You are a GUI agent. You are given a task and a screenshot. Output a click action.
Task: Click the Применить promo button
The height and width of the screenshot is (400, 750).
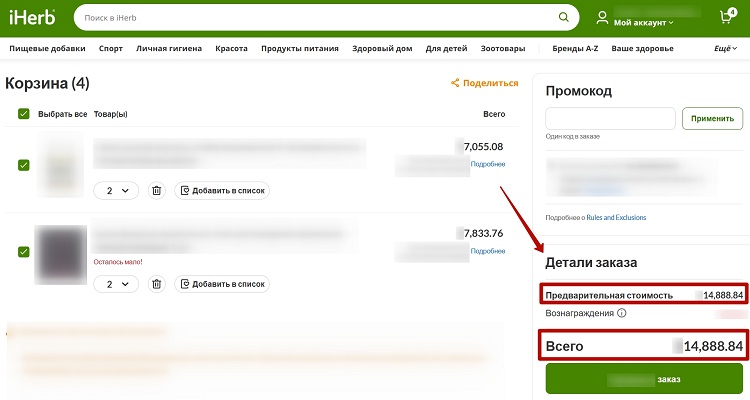tap(712, 119)
